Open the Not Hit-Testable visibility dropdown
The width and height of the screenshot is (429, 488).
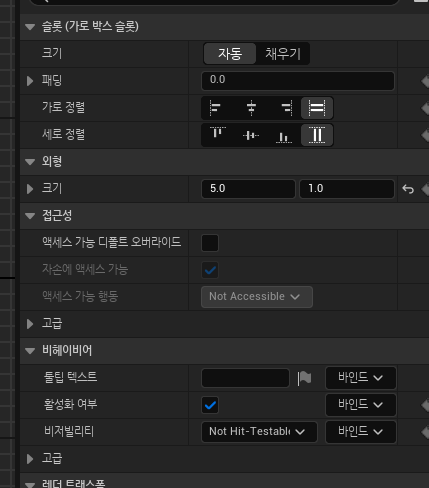[259, 432]
